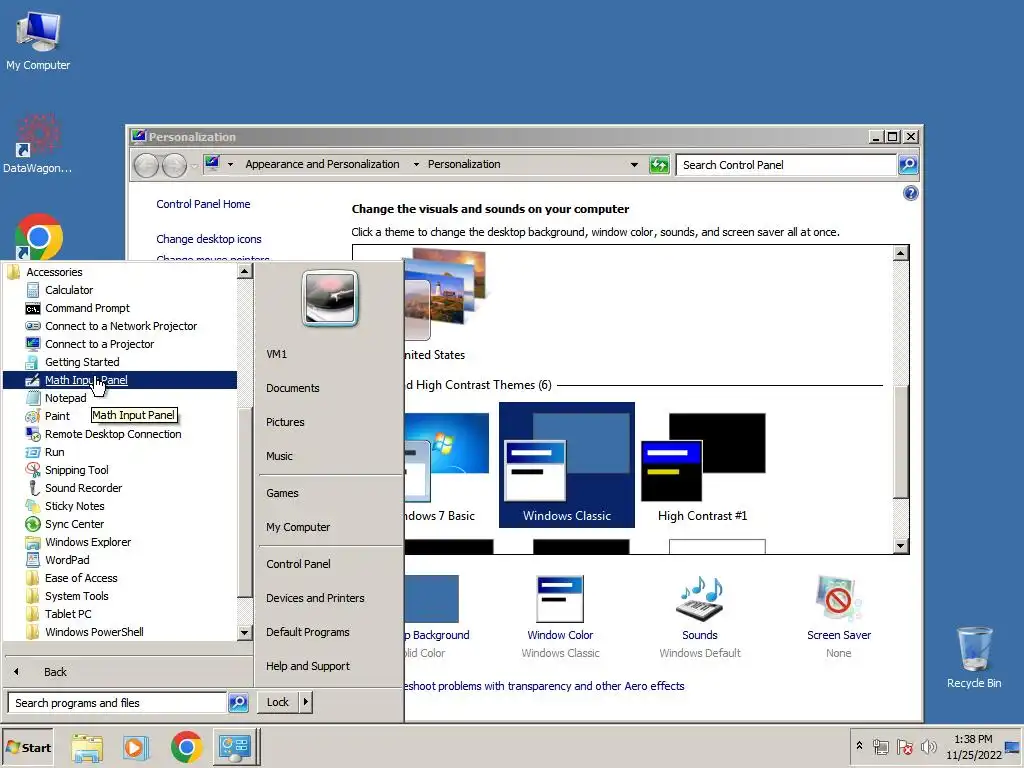
Task: Click themes list scroll down arrow
Action: (x=901, y=546)
